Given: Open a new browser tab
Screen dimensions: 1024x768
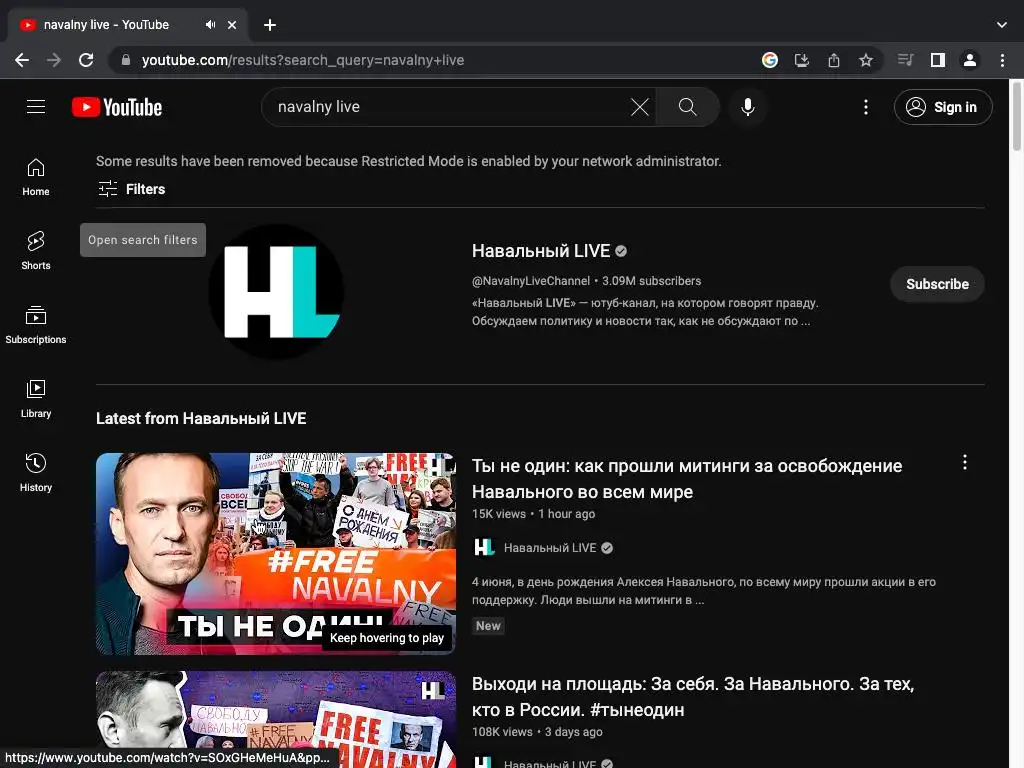Looking at the screenshot, I should coord(270,25).
